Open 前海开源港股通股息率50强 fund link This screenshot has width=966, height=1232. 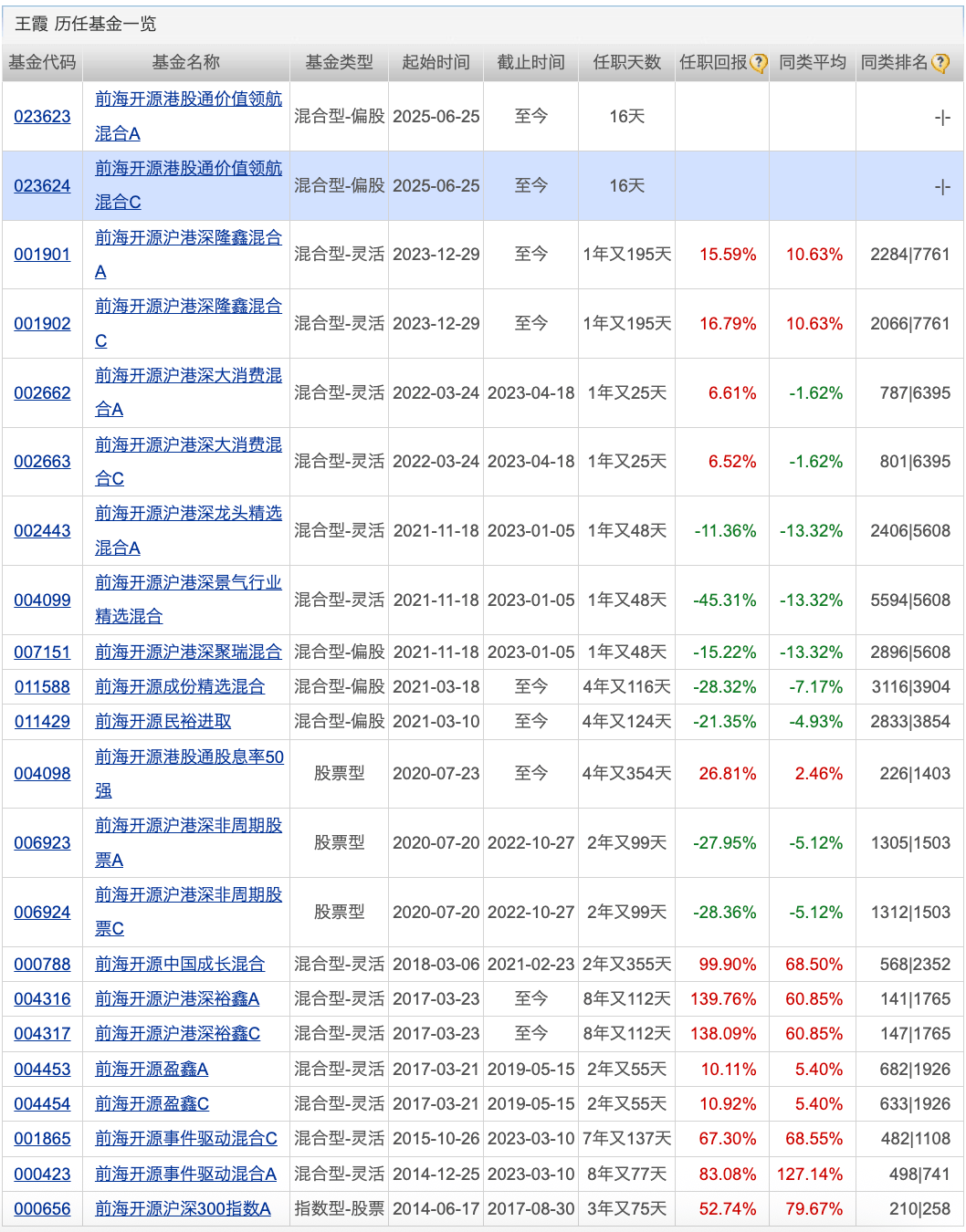[x=189, y=773]
